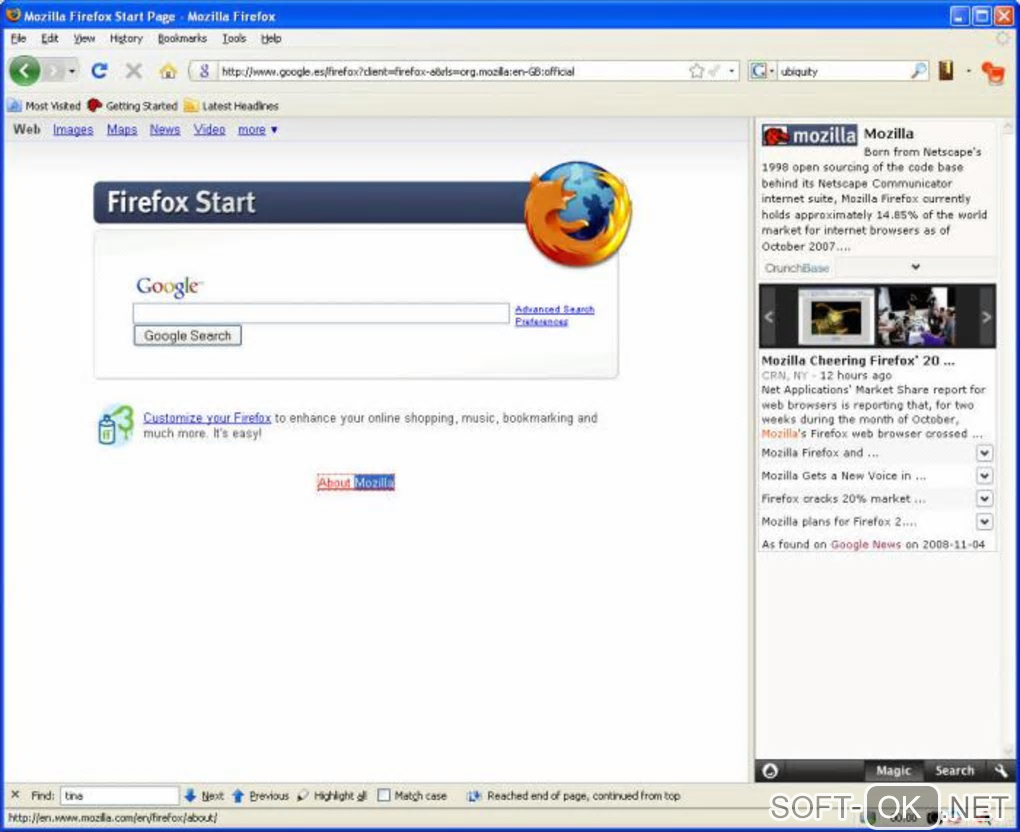1020x832 pixels.
Task: Click the sidebar vertical scrollbar
Action: click(x=1008, y=438)
